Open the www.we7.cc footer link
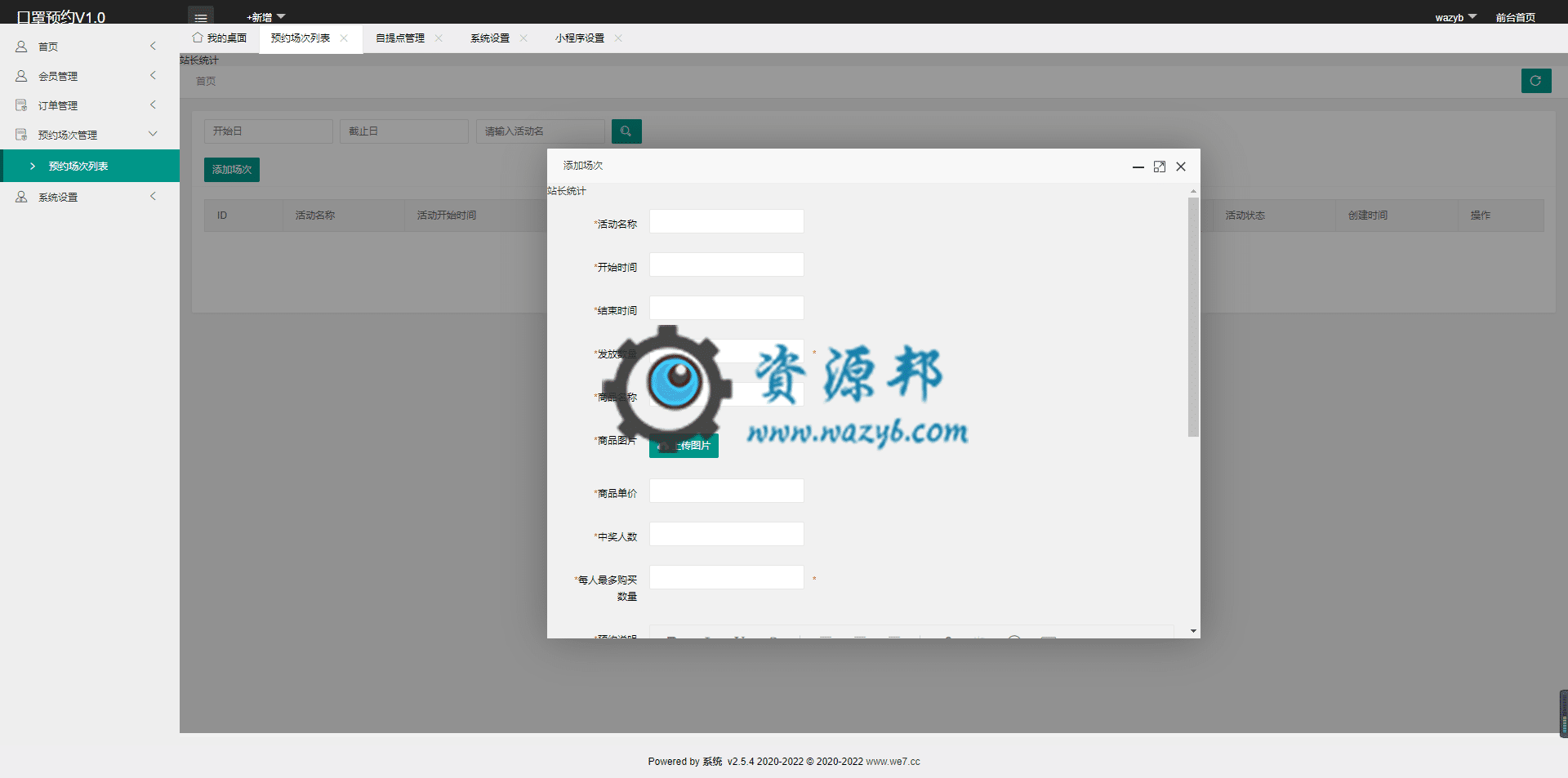 [893, 762]
